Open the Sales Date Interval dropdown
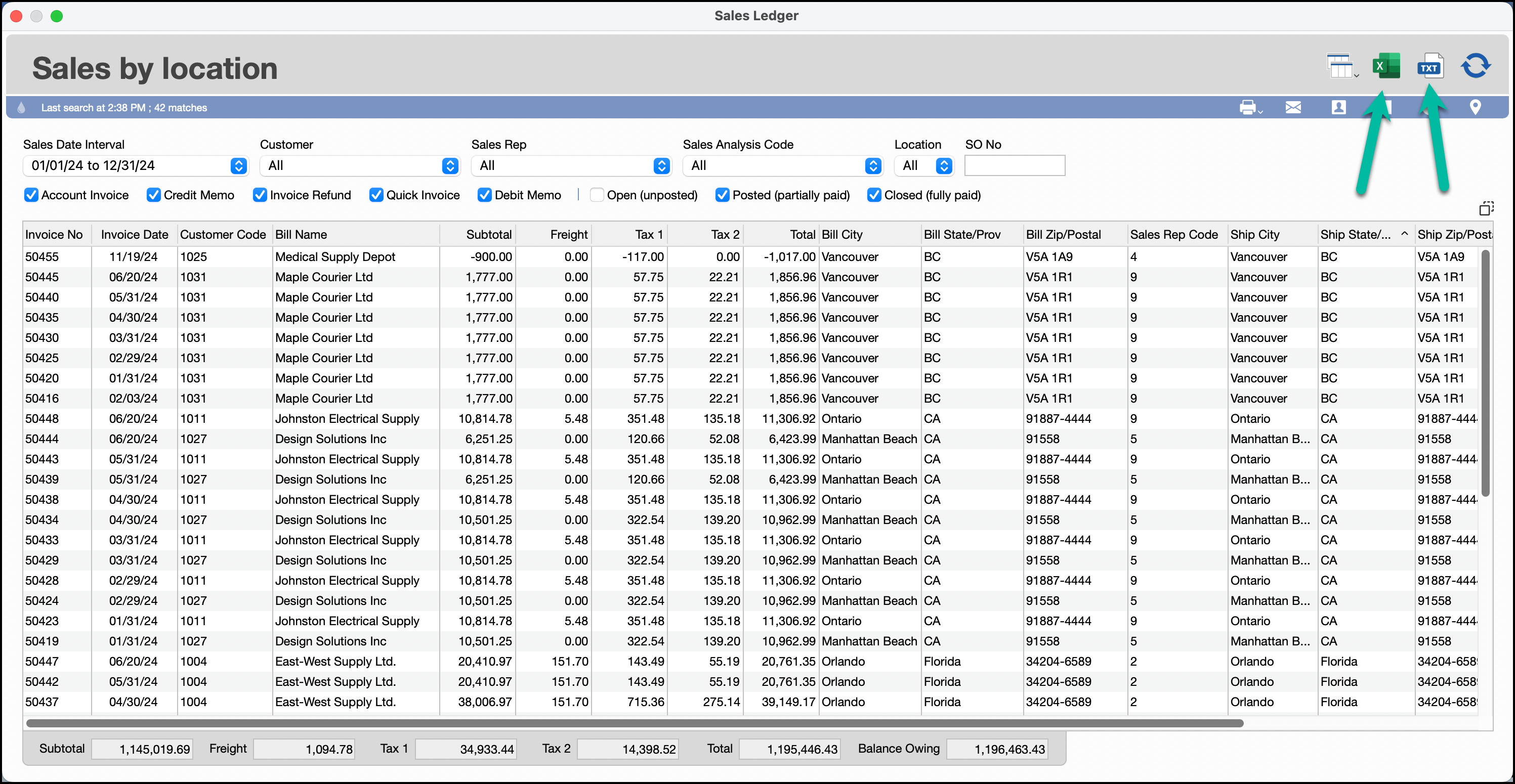 tap(238, 166)
